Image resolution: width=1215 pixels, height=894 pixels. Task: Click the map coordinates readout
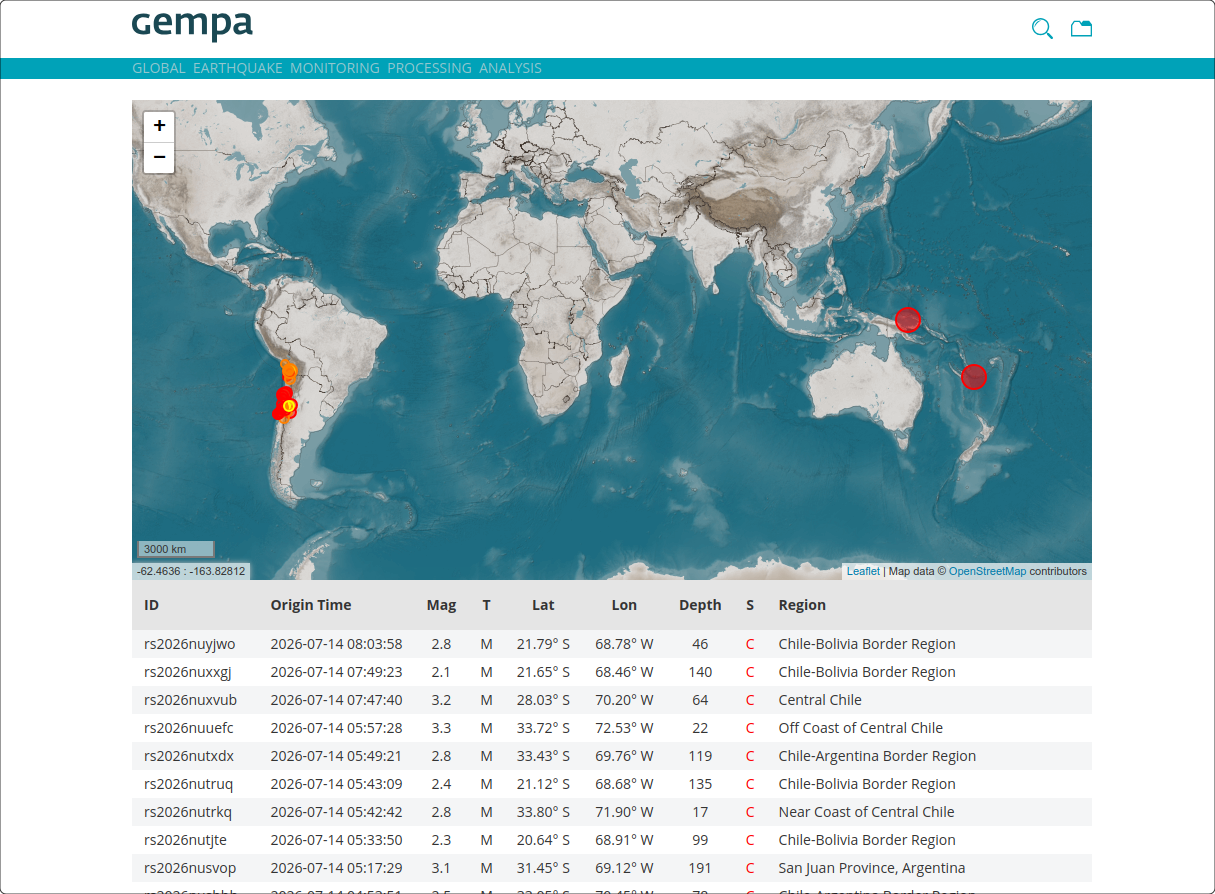[191, 572]
